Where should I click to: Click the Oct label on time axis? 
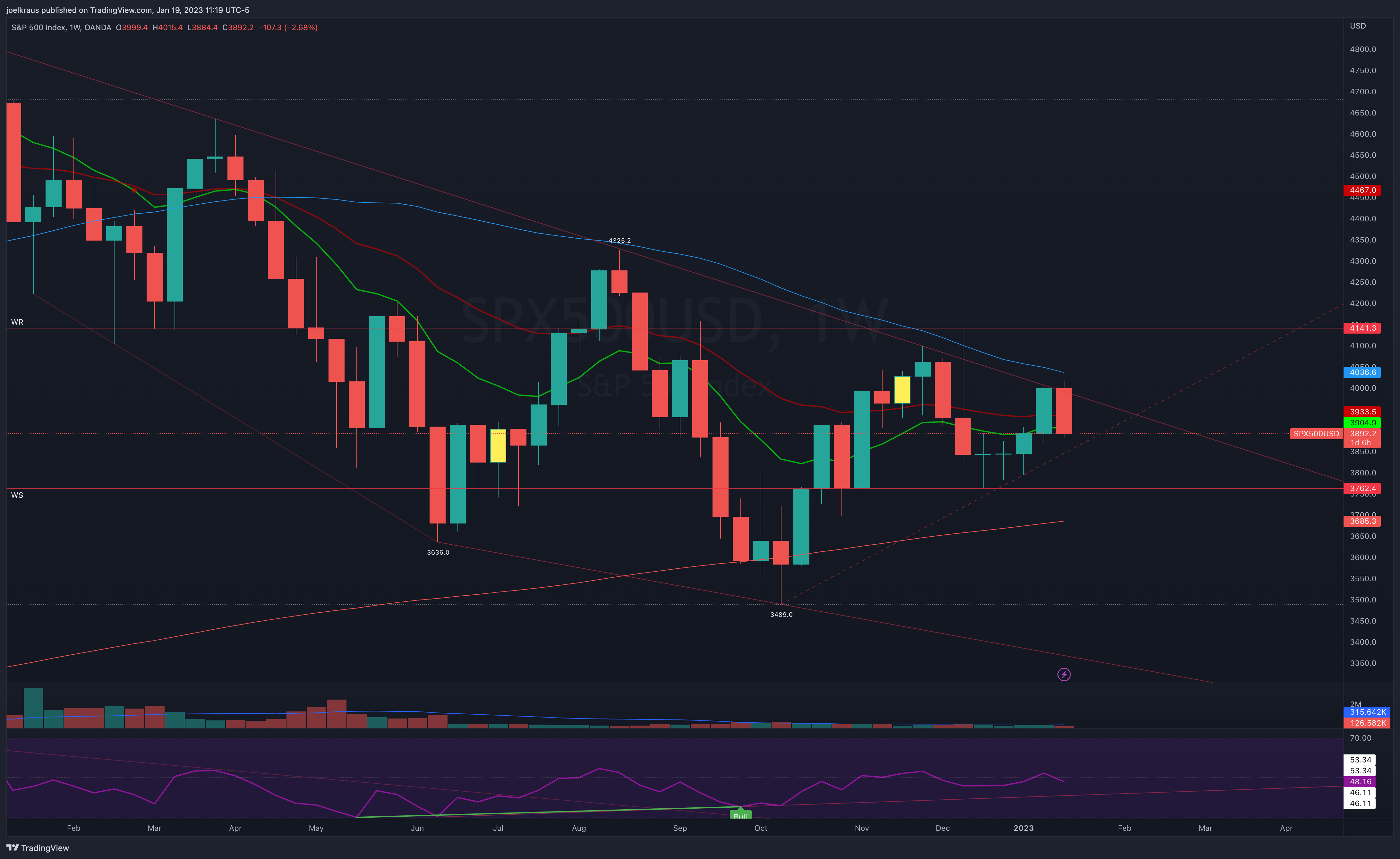point(760,828)
